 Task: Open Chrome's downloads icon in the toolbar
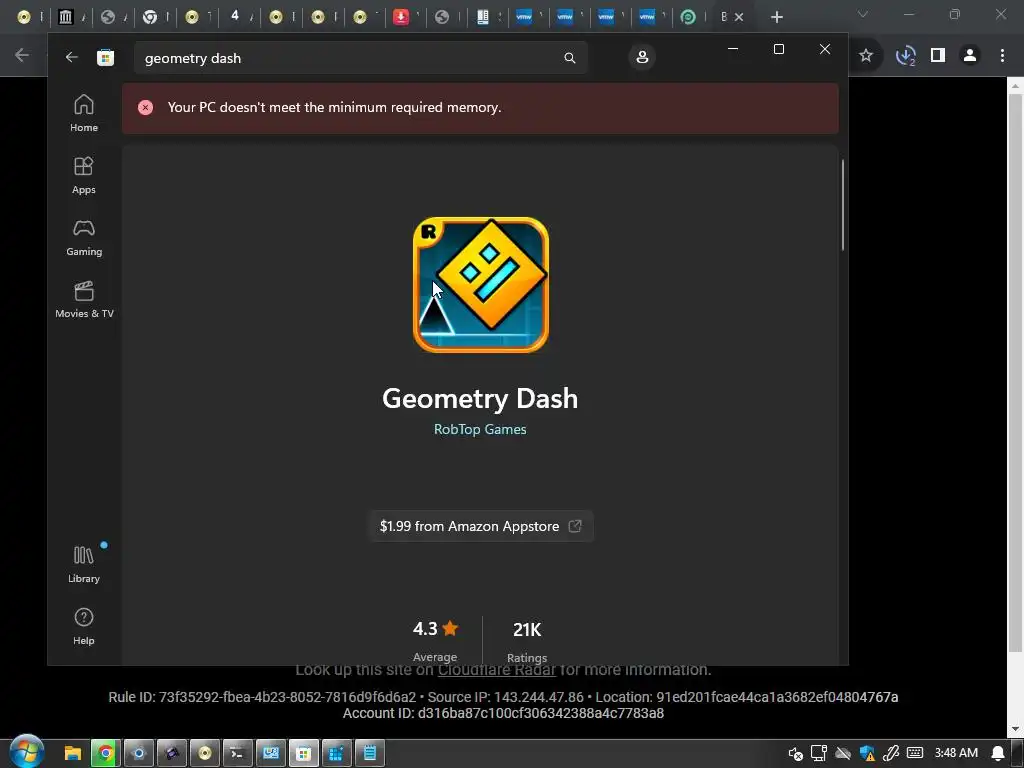[905, 56]
